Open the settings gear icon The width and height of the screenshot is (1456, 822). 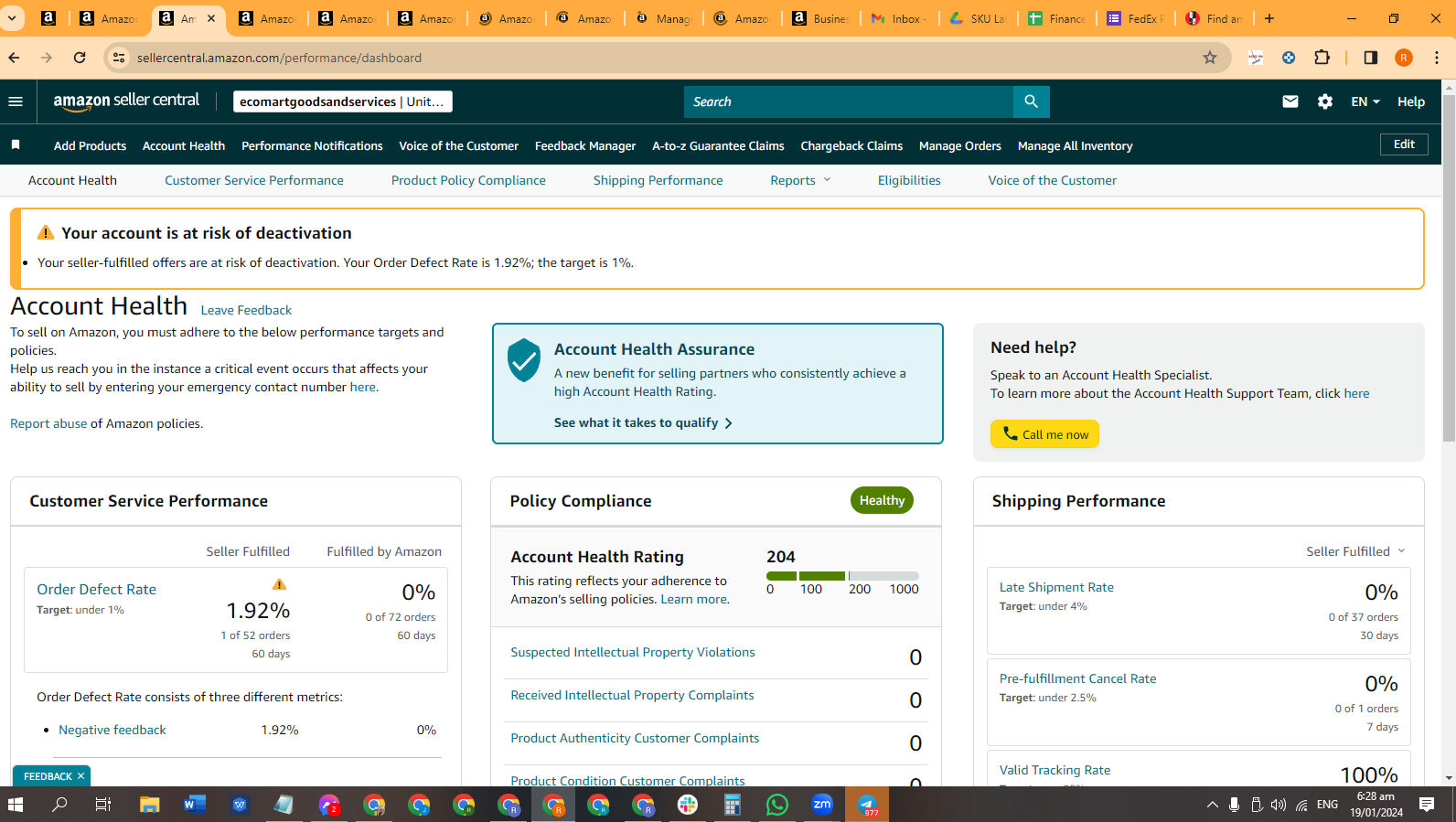[1325, 101]
